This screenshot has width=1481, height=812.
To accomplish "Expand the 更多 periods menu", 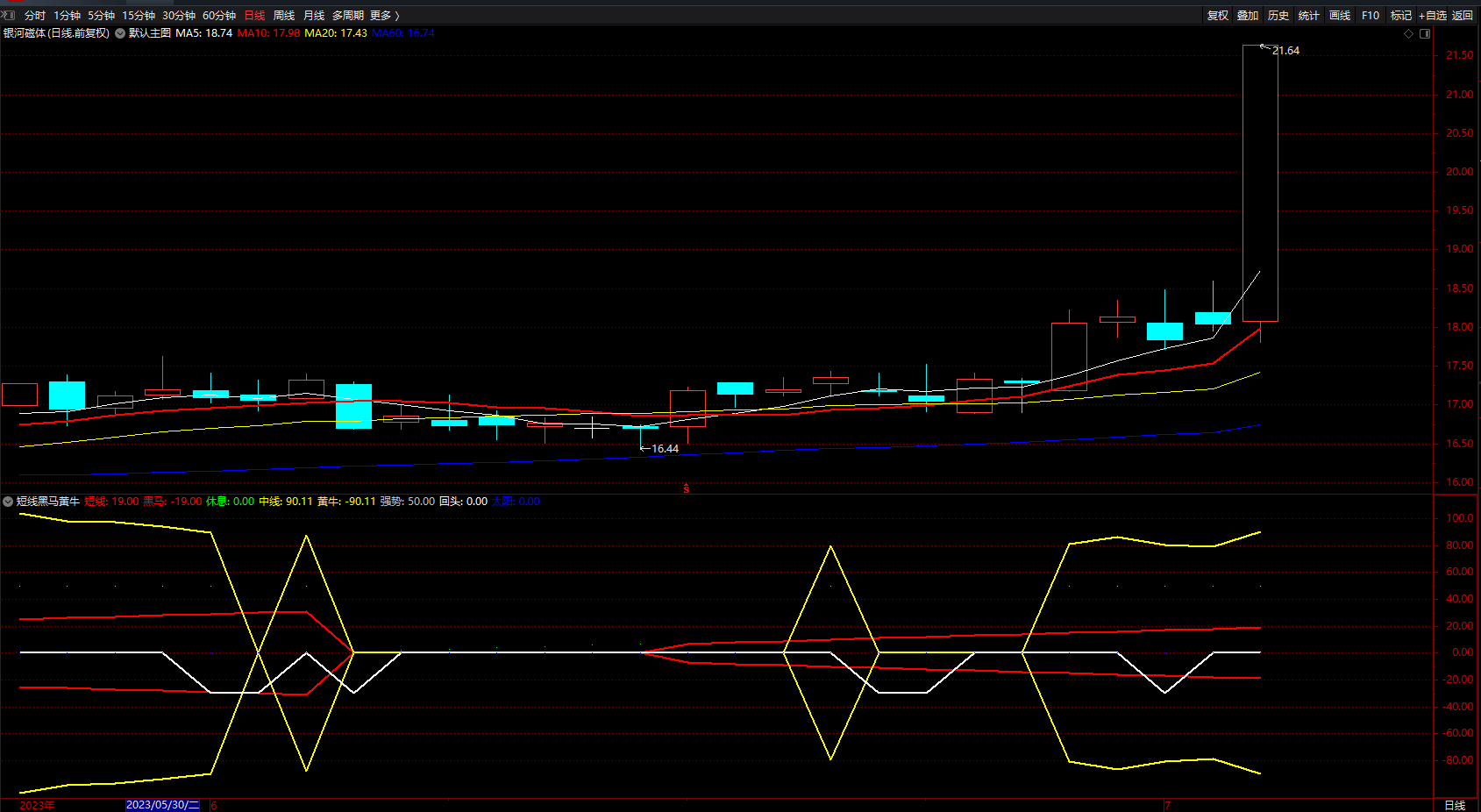I will [x=384, y=16].
